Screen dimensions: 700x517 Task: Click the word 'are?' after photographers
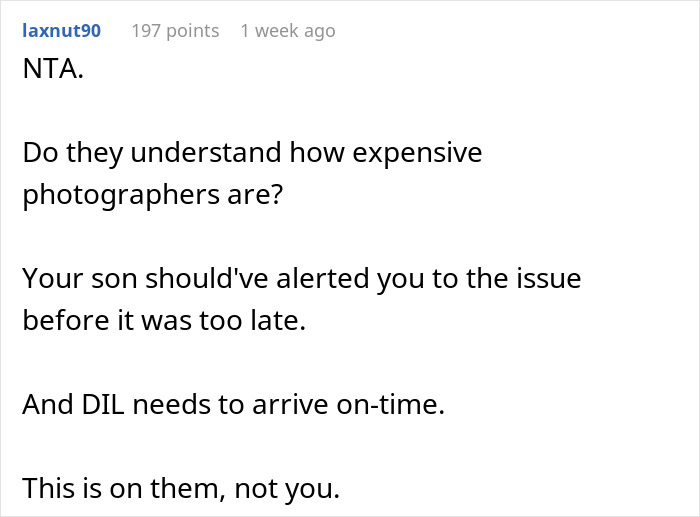[x=258, y=194]
